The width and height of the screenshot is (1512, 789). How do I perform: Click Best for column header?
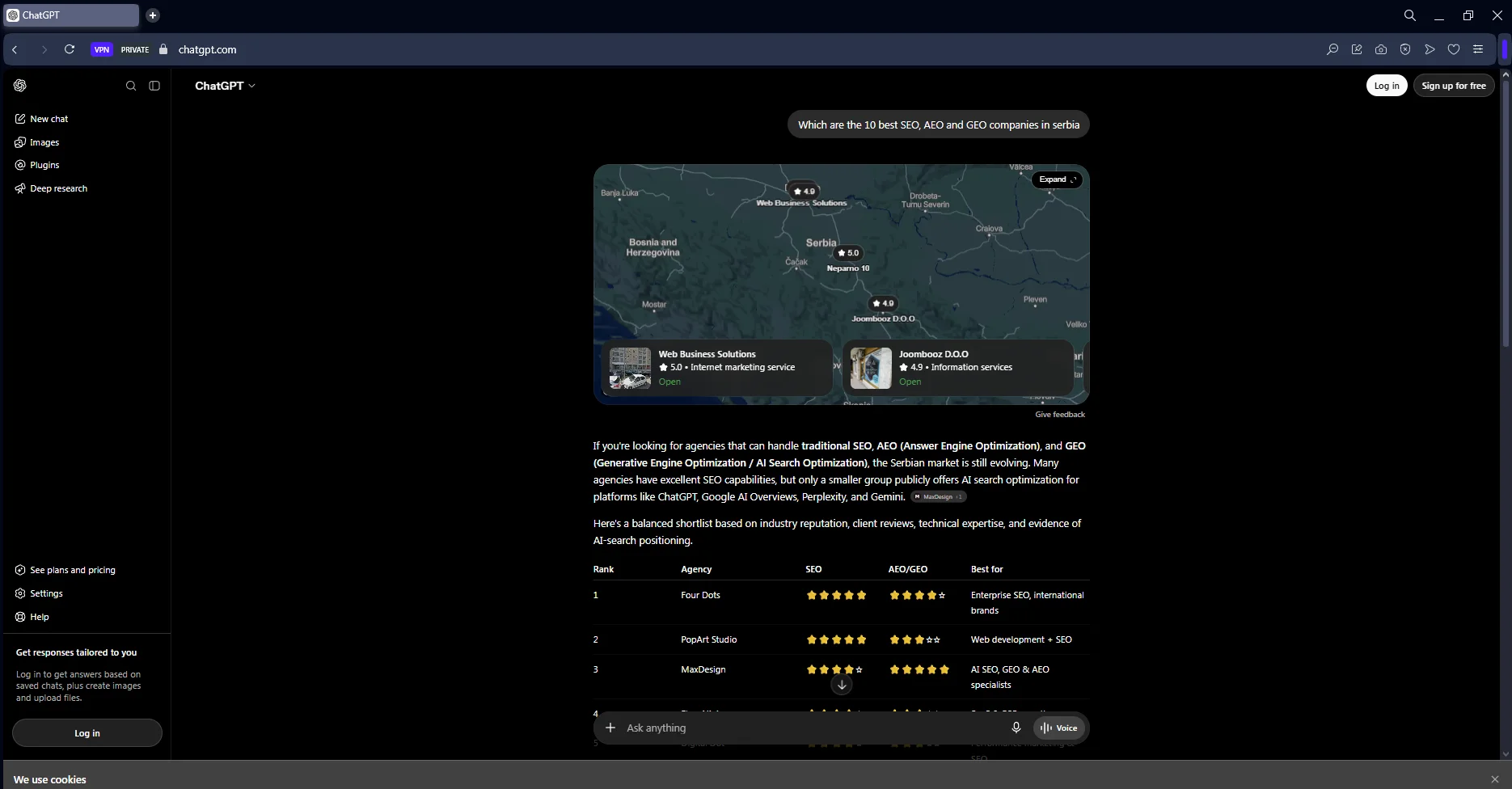987,569
